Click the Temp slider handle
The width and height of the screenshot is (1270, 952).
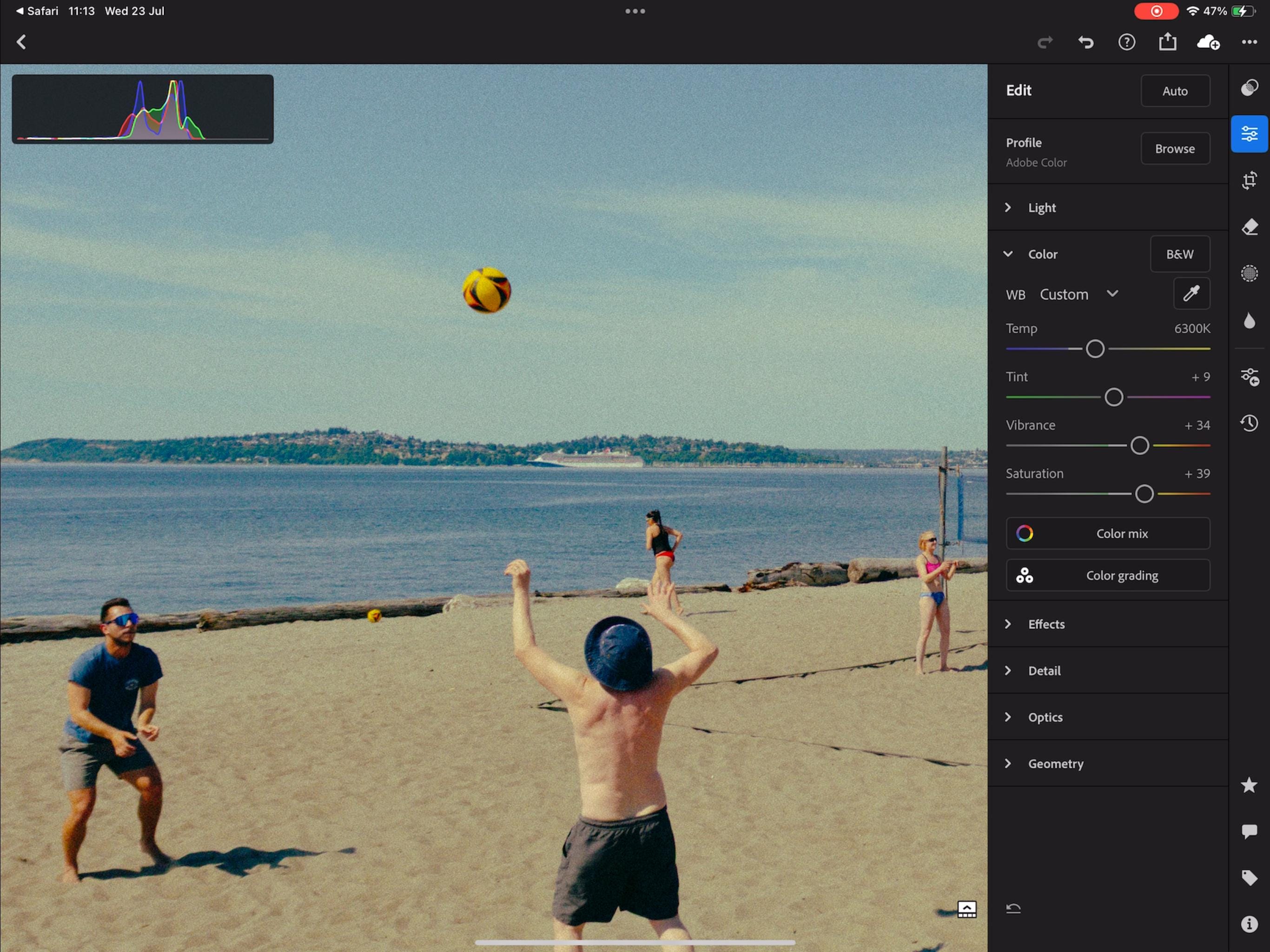[x=1095, y=349]
